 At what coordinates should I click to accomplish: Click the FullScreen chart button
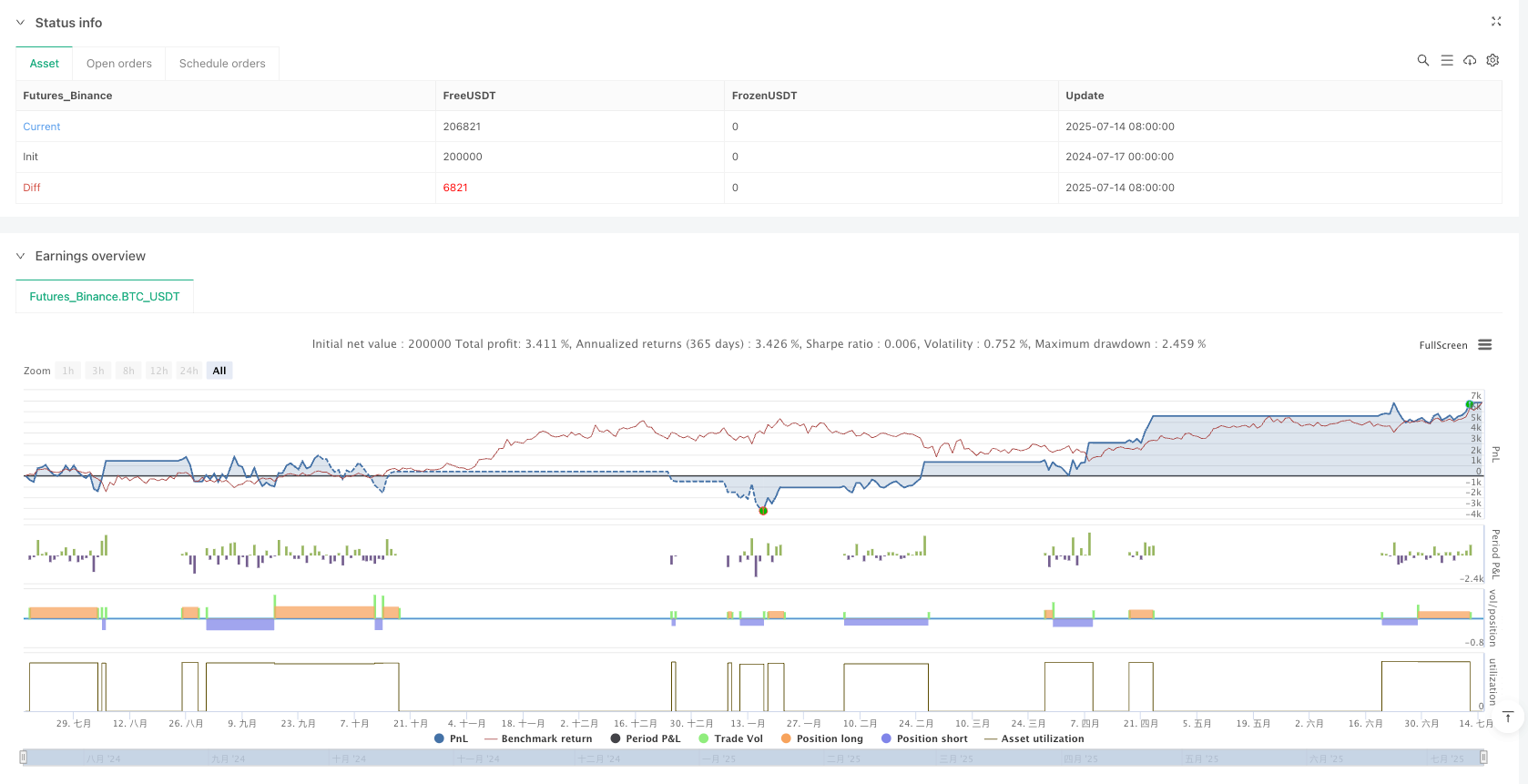[x=1442, y=345]
